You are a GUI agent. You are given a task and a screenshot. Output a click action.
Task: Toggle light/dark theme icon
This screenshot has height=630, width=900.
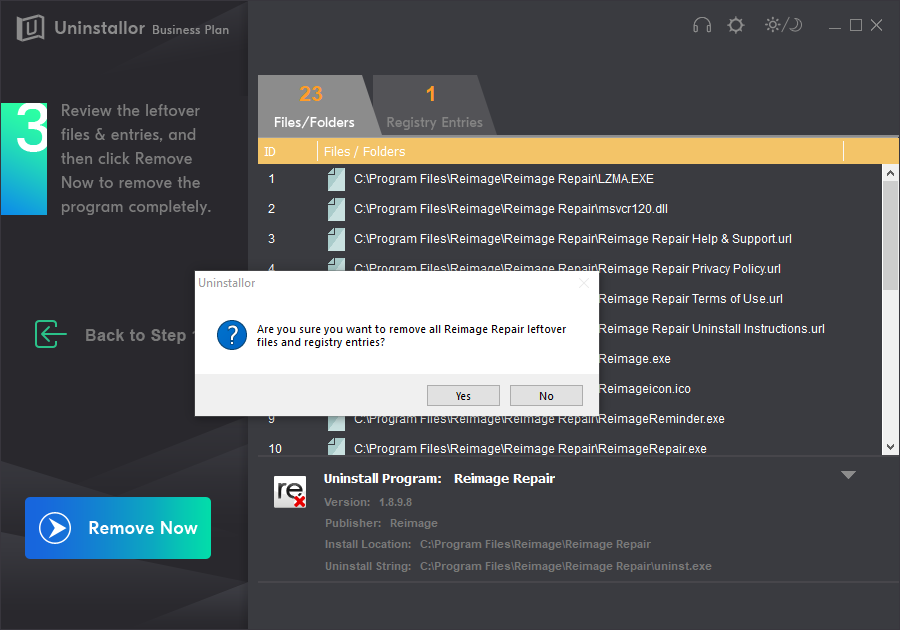(783, 25)
